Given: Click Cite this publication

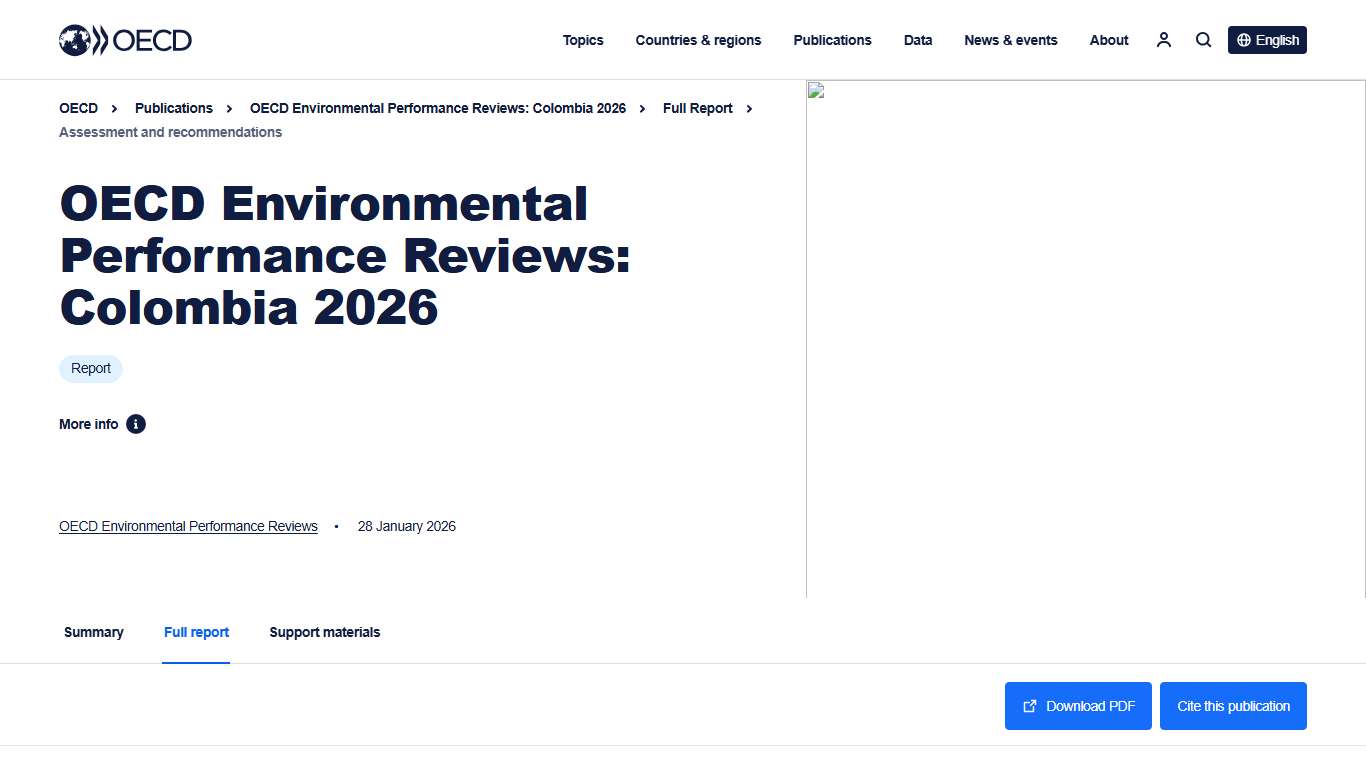Looking at the screenshot, I should pyautogui.click(x=1233, y=705).
